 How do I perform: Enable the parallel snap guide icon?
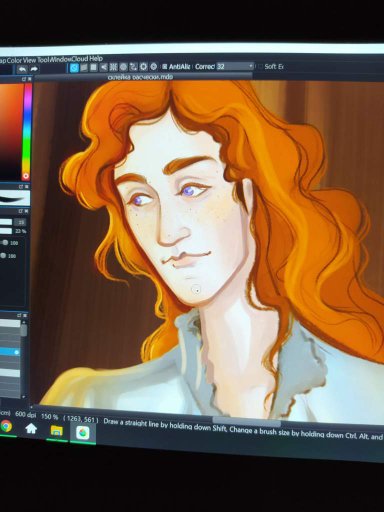(84, 67)
